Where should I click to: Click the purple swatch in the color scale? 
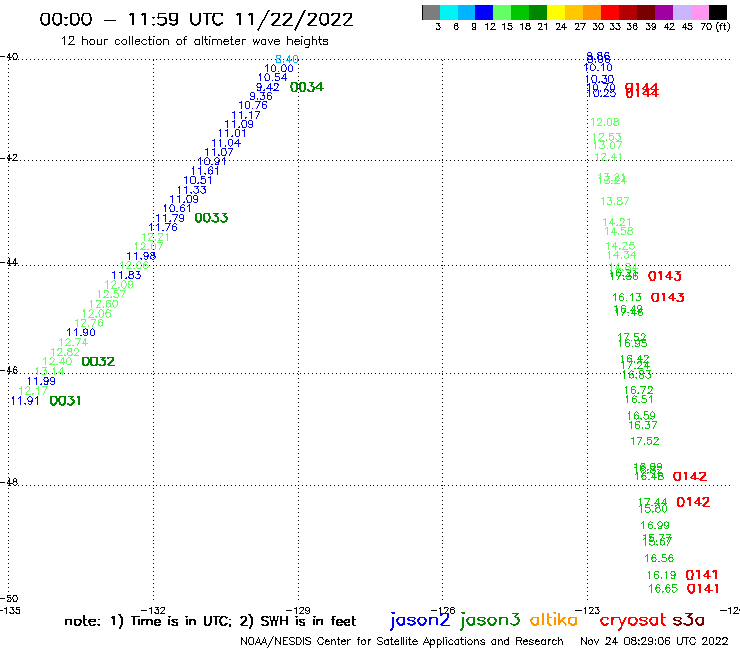(x=664, y=12)
